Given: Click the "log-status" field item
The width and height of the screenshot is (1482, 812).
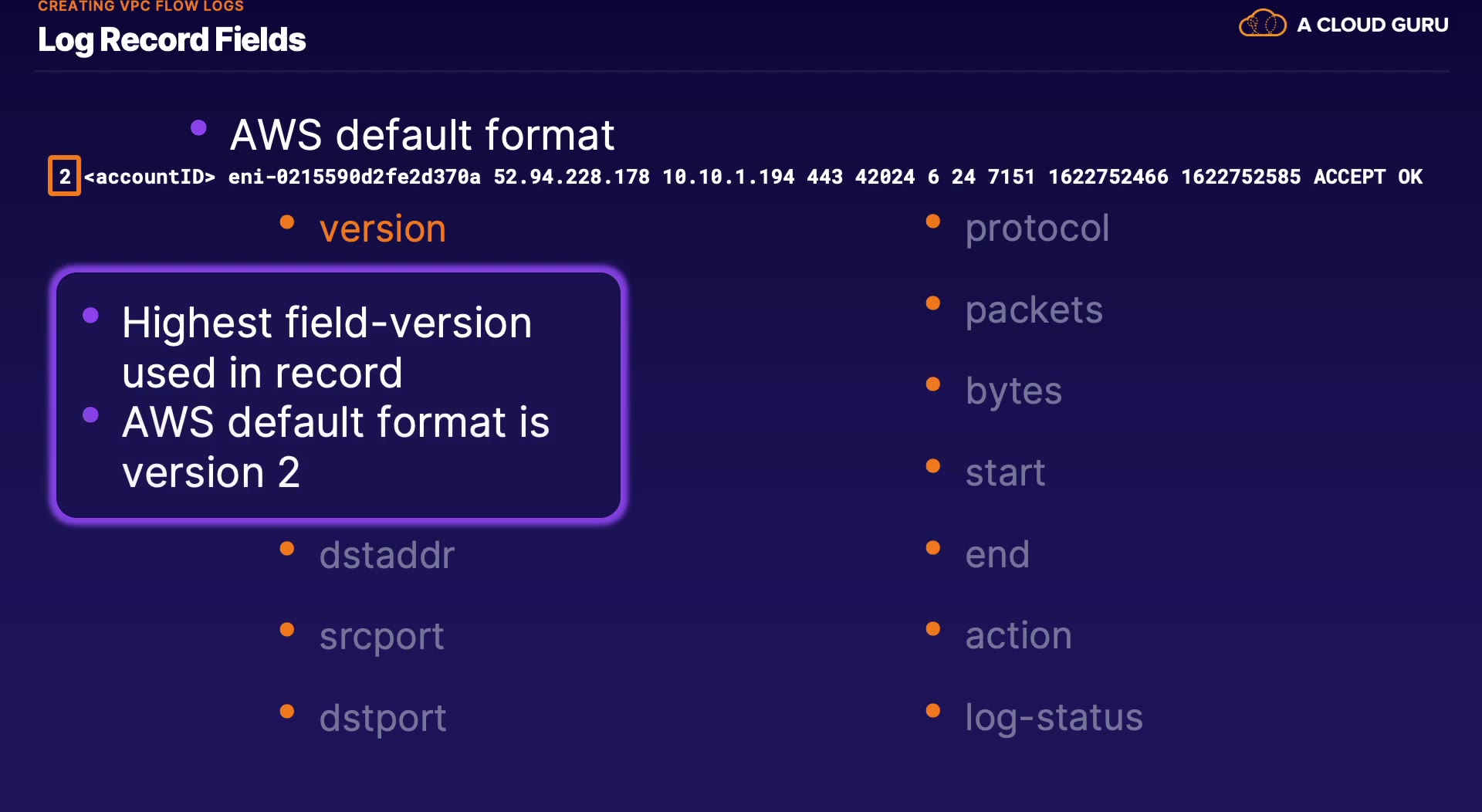Looking at the screenshot, I should point(1054,718).
